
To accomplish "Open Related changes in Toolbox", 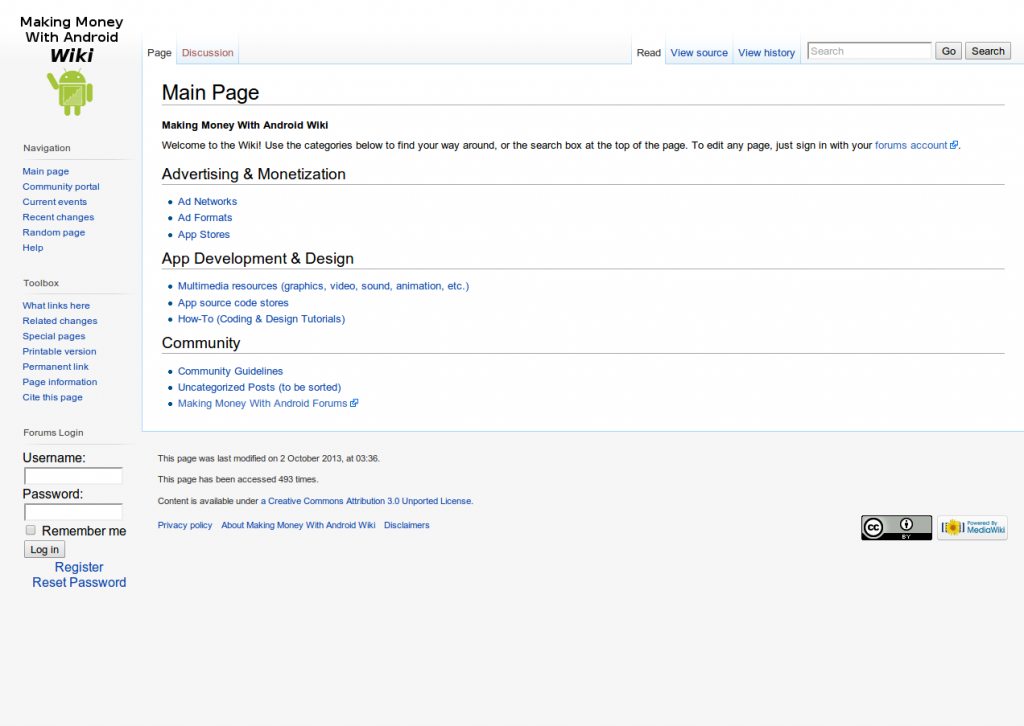I will (60, 321).
